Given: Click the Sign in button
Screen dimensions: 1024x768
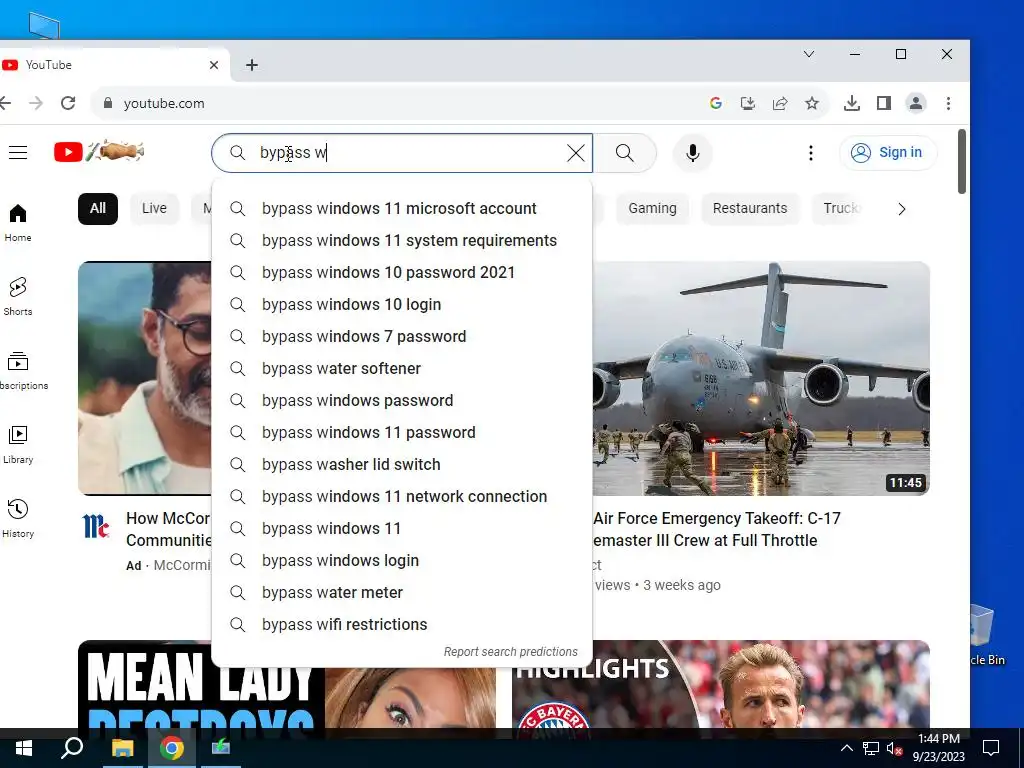Looking at the screenshot, I should (888, 153).
